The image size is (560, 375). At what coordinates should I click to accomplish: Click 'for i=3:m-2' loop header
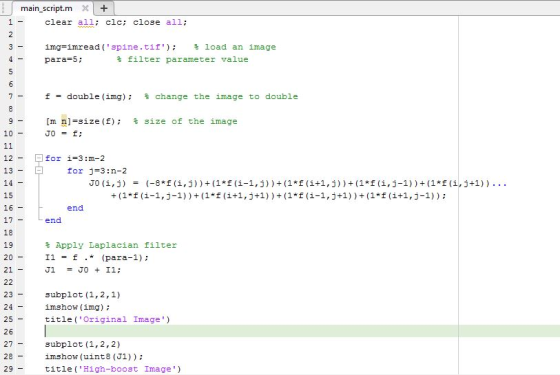[75, 158]
